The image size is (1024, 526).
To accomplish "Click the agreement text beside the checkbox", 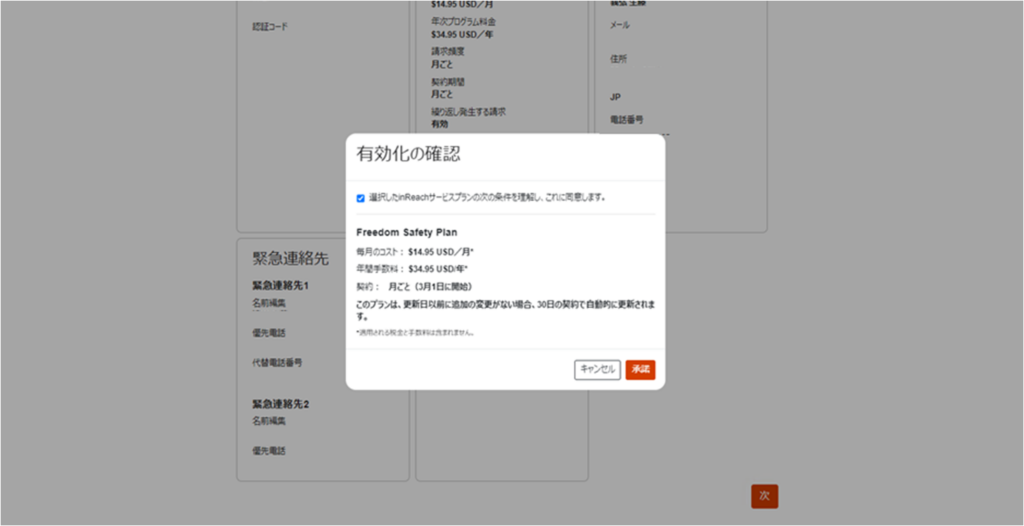I will pyautogui.click(x=486, y=198).
